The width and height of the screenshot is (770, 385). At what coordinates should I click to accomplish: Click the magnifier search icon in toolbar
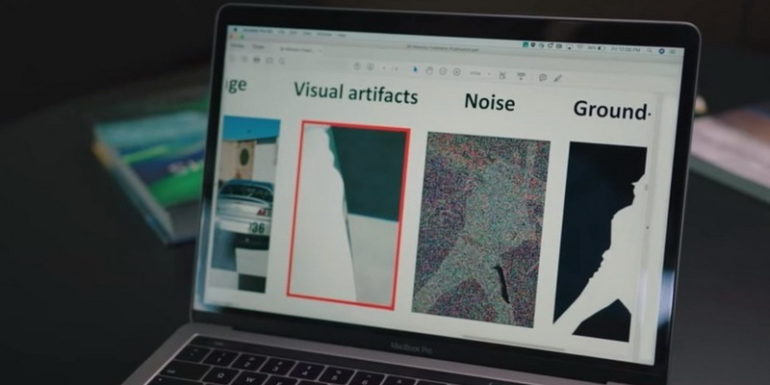[282, 61]
